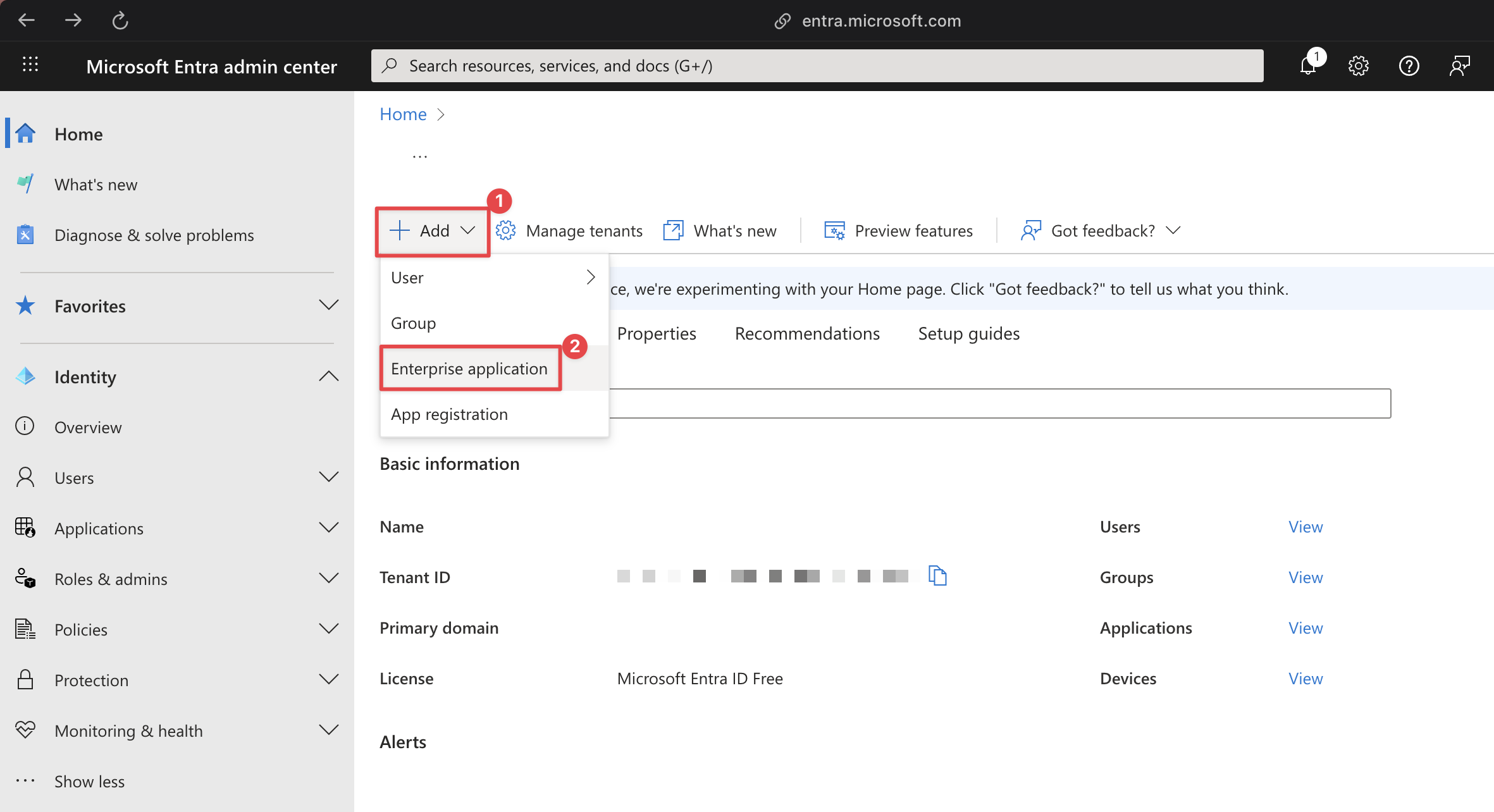This screenshot has height=812, width=1494.
Task: Click 'Microsoft Entra admin center' title
Action: pyautogui.click(x=211, y=66)
